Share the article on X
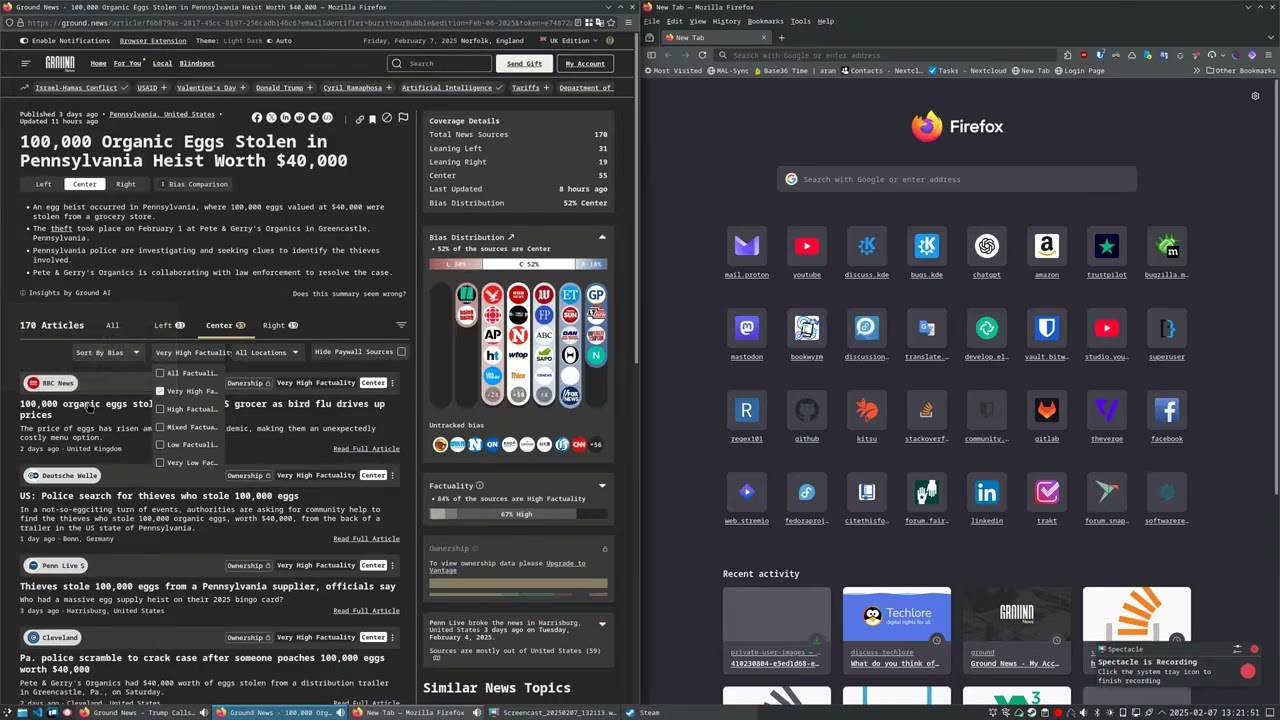 271,118
